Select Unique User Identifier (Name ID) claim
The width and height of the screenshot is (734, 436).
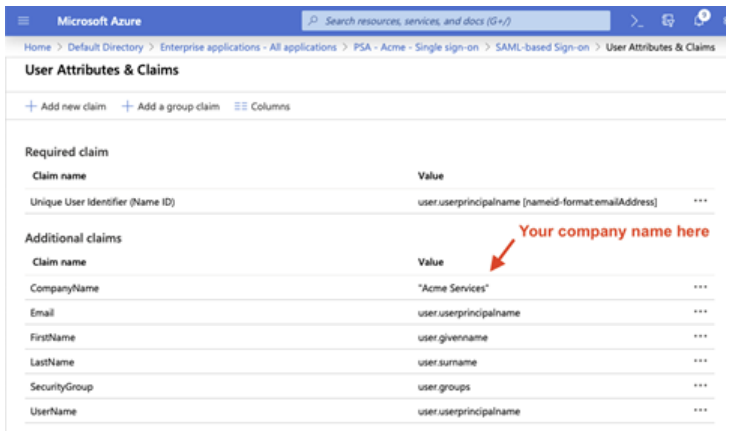pos(103,202)
